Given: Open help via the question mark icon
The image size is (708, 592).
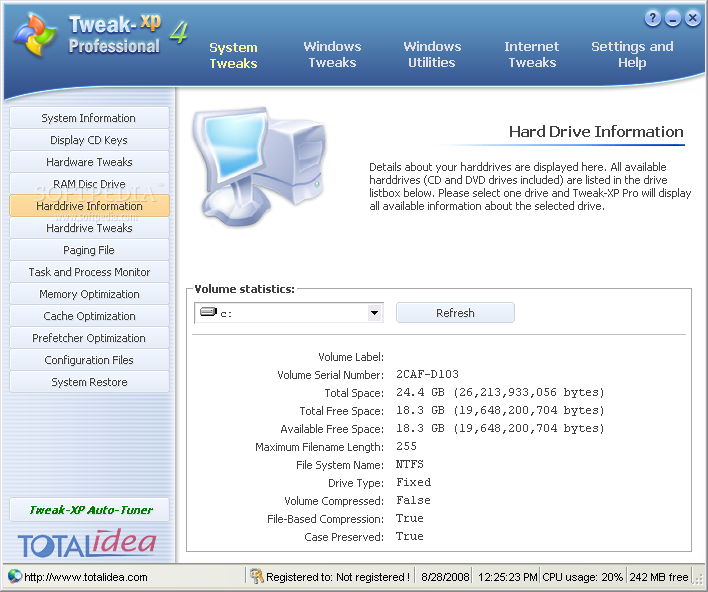Looking at the screenshot, I should [x=652, y=19].
